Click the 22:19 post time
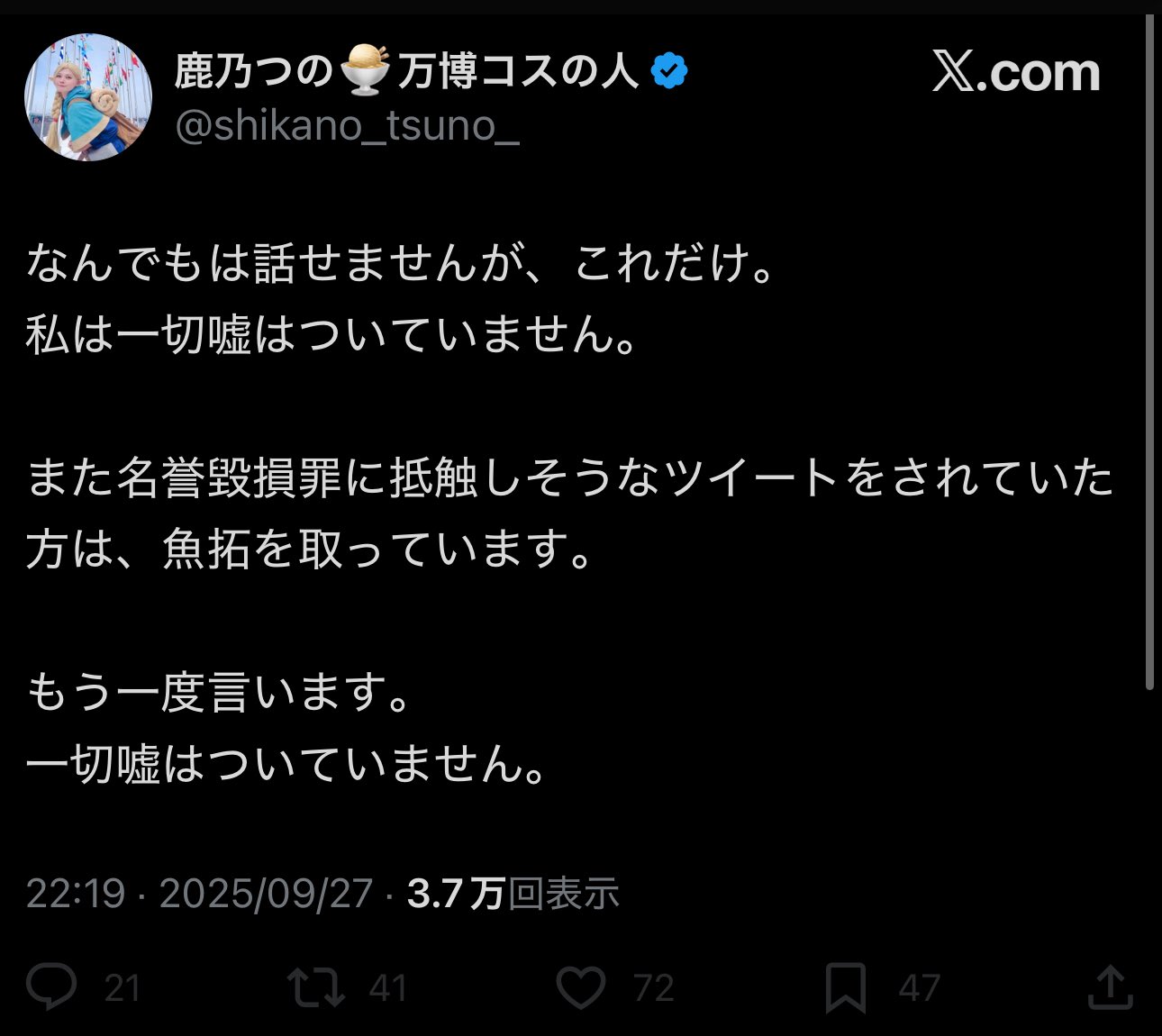The width and height of the screenshot is (1162, 1036). pyautogui.click(x=75, y=894)
